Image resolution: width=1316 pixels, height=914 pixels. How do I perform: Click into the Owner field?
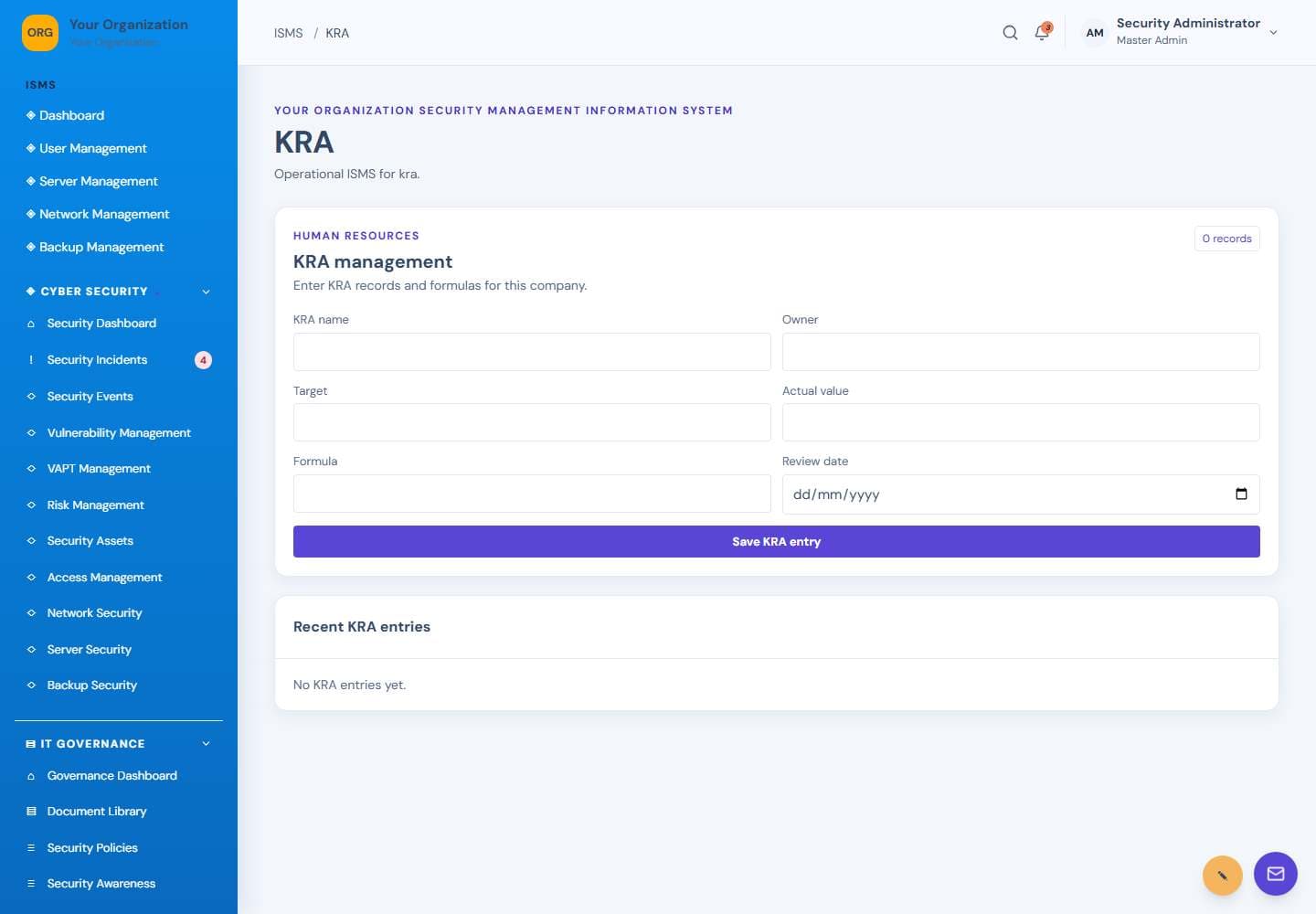1021,352
